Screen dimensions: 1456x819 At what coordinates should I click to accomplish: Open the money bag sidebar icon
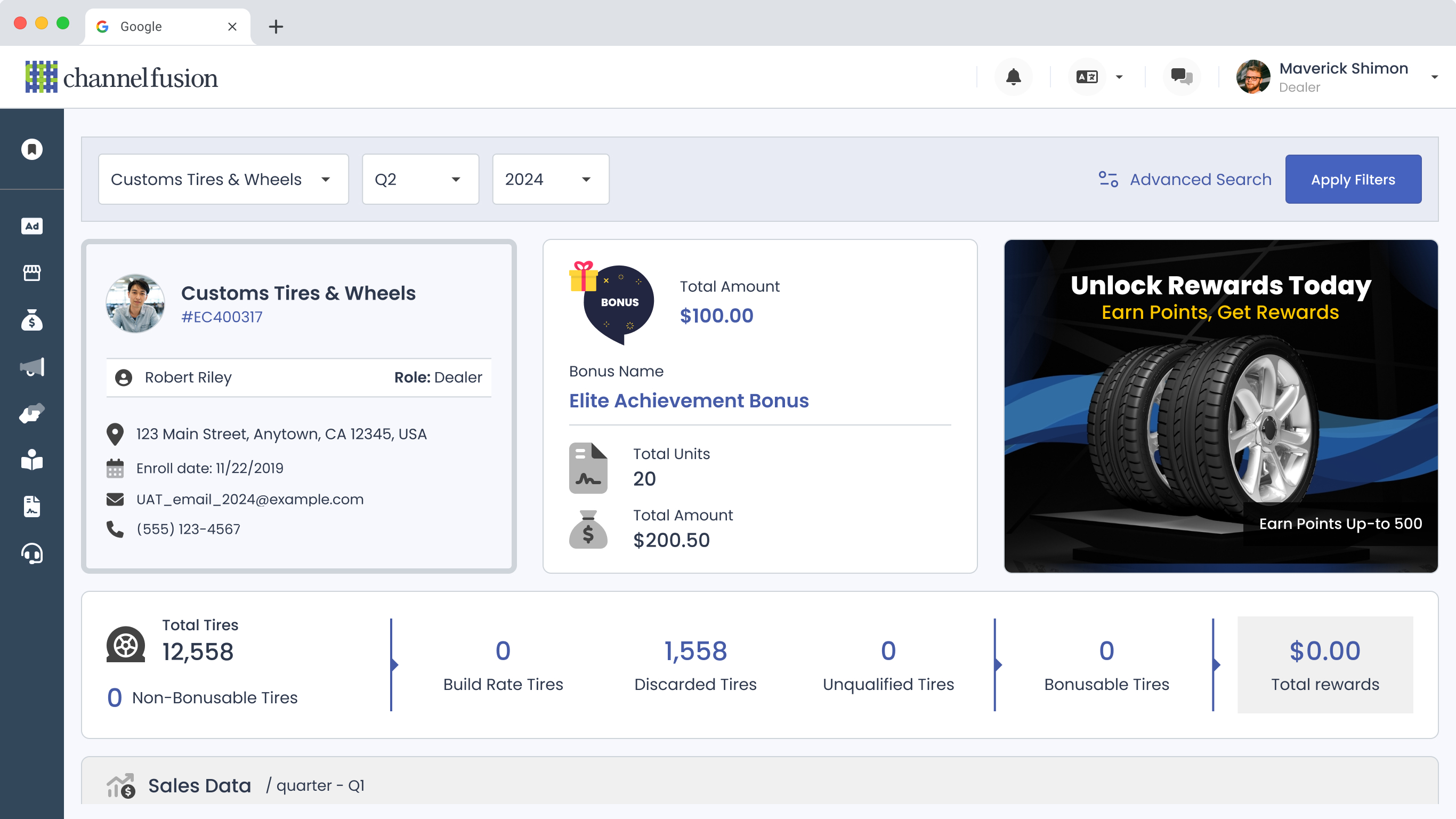31,320
